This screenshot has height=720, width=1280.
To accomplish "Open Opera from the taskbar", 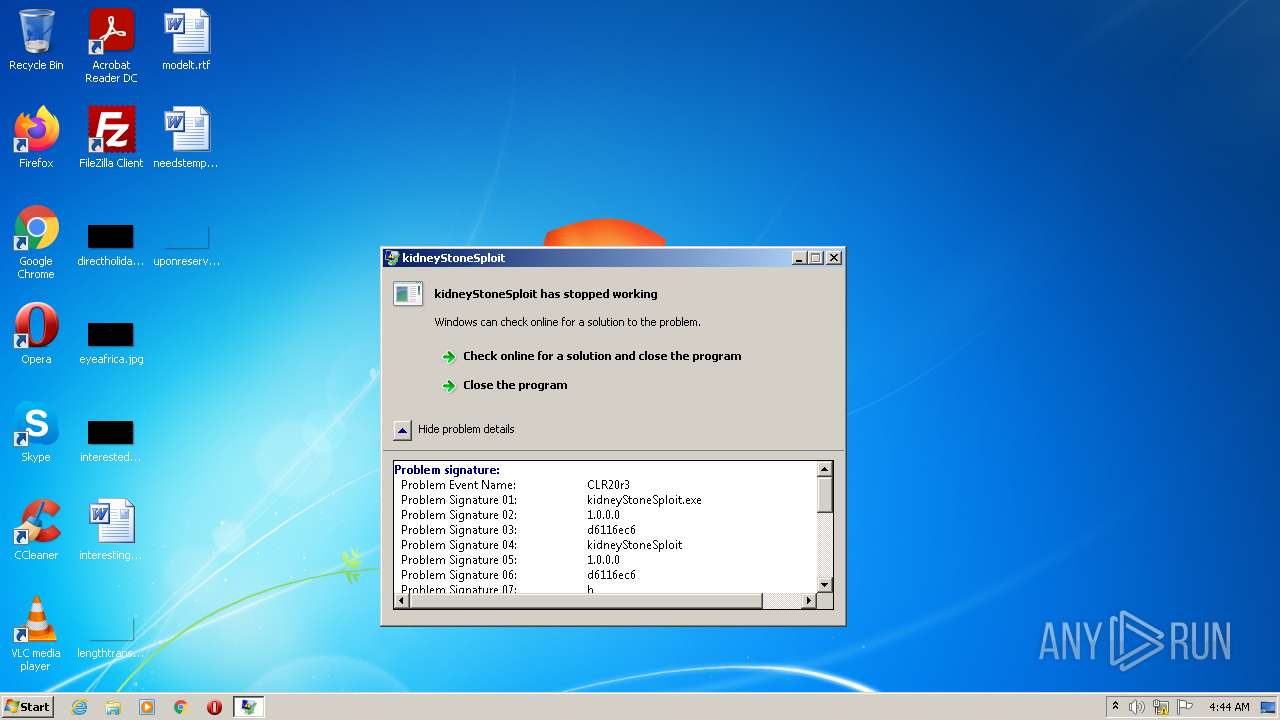I will [214, 707].
